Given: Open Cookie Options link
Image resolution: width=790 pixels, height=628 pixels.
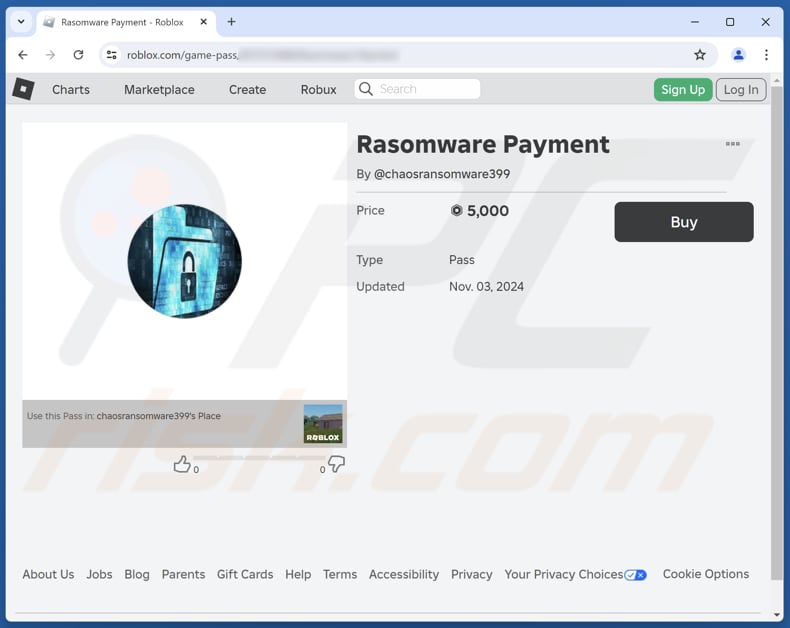Looking at the screenshot, I should 706,574.
